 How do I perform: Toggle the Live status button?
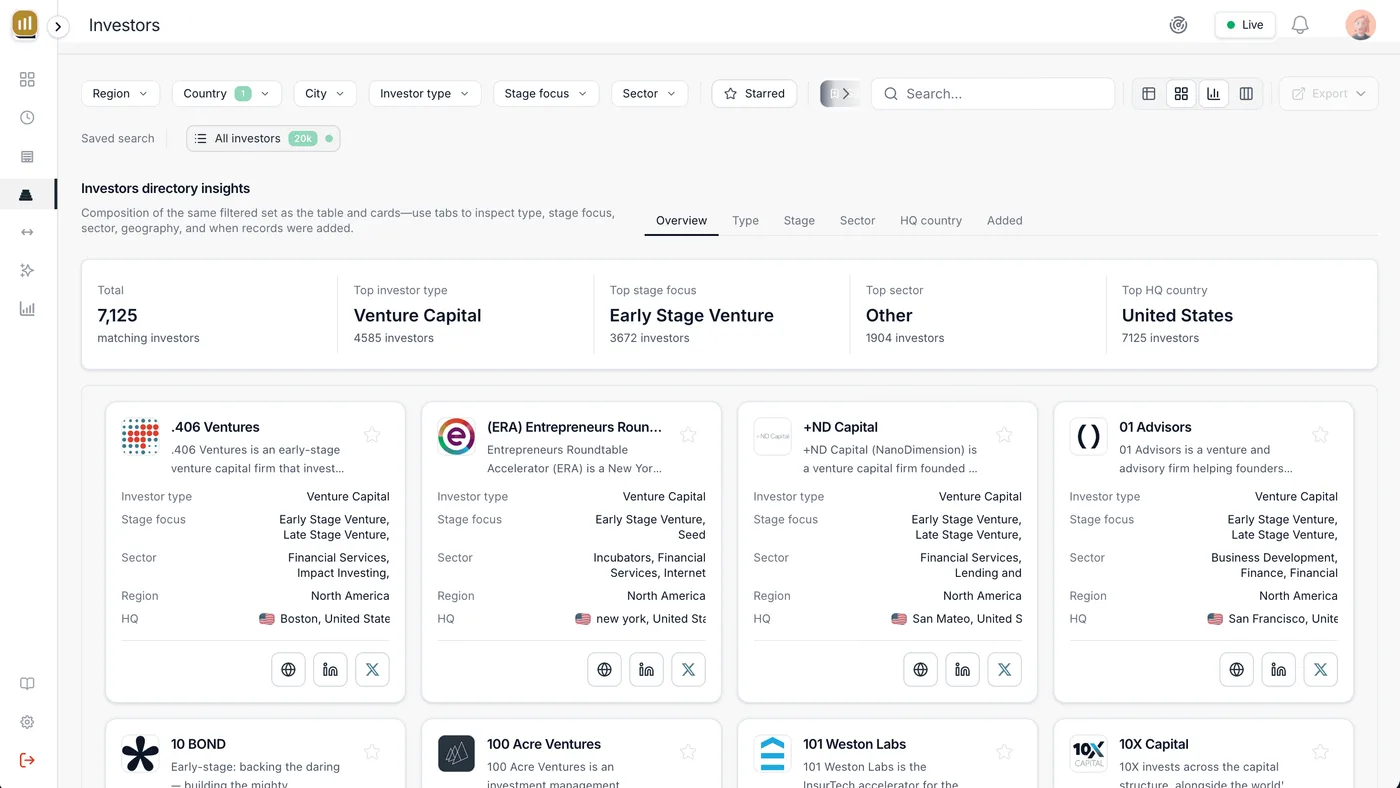click(x=1245, y=25)
